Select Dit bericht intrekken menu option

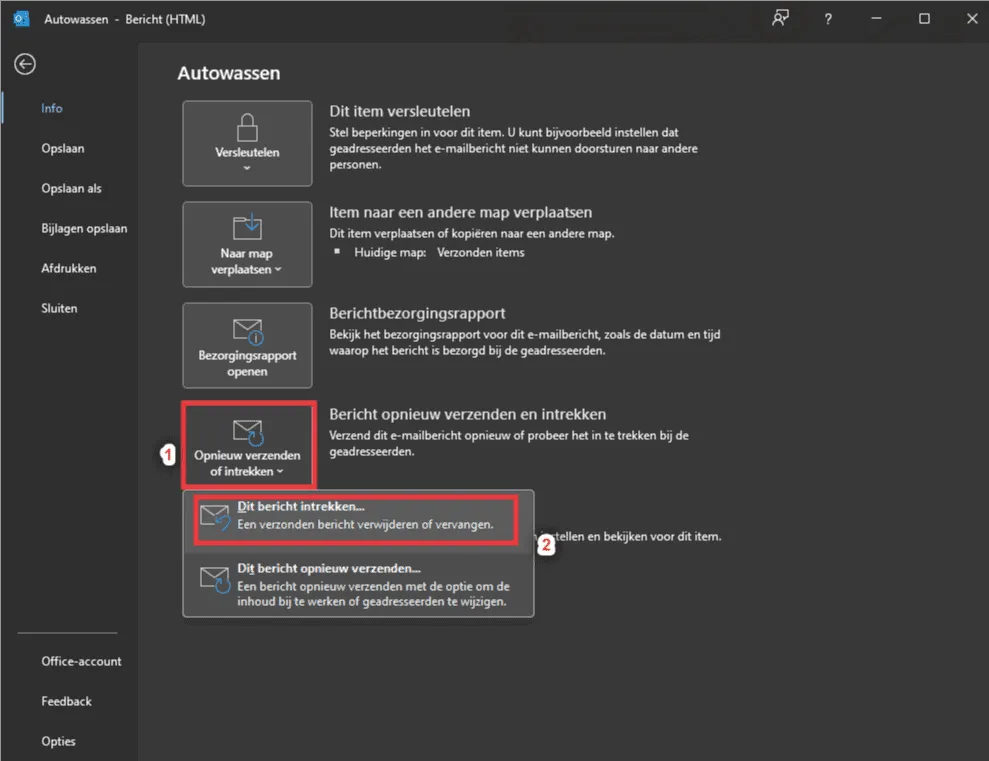(x=357, y=516)
